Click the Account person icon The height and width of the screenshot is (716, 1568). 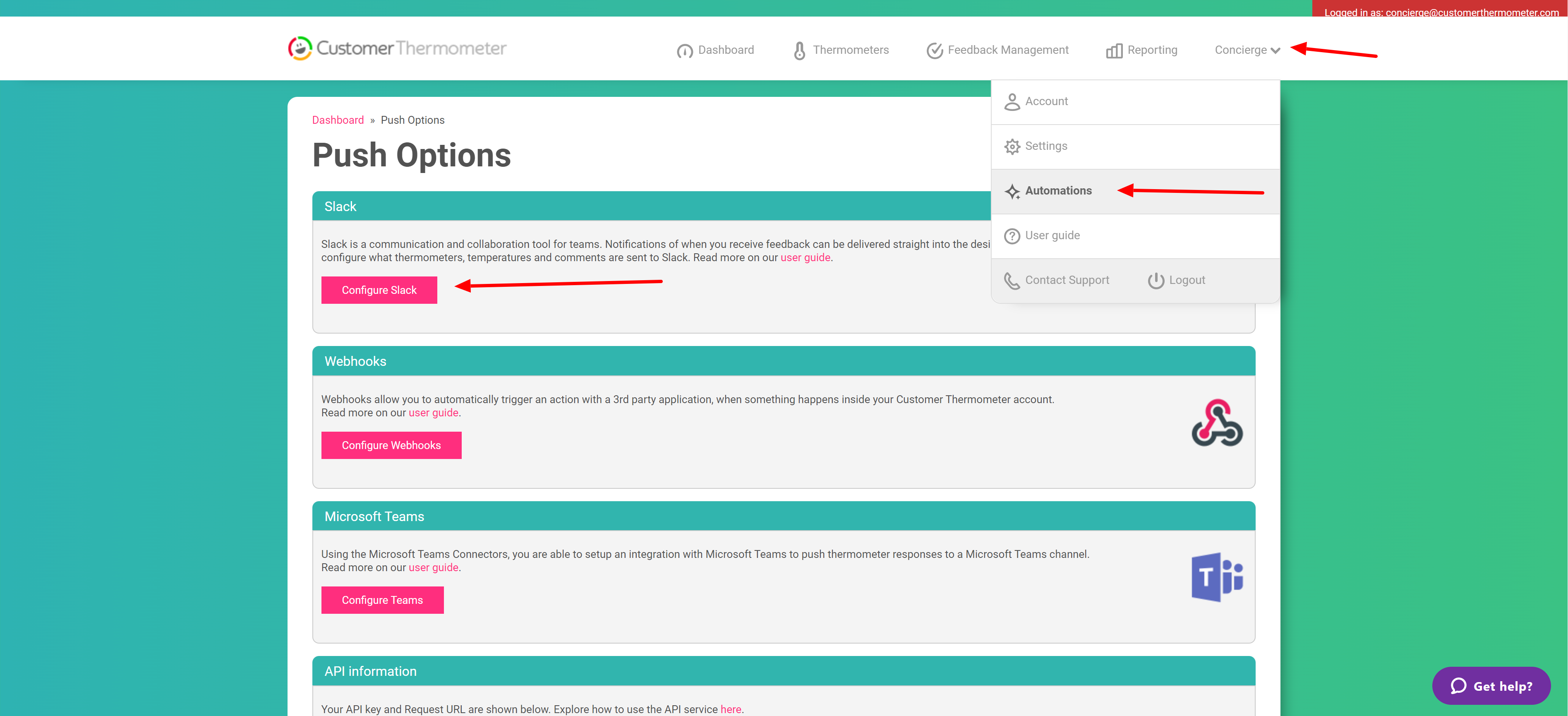(1012, 102)
